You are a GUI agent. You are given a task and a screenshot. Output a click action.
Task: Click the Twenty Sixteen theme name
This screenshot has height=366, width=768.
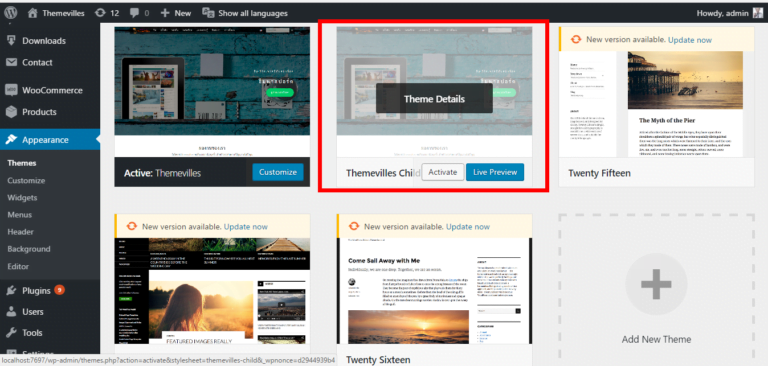[378, 360]
